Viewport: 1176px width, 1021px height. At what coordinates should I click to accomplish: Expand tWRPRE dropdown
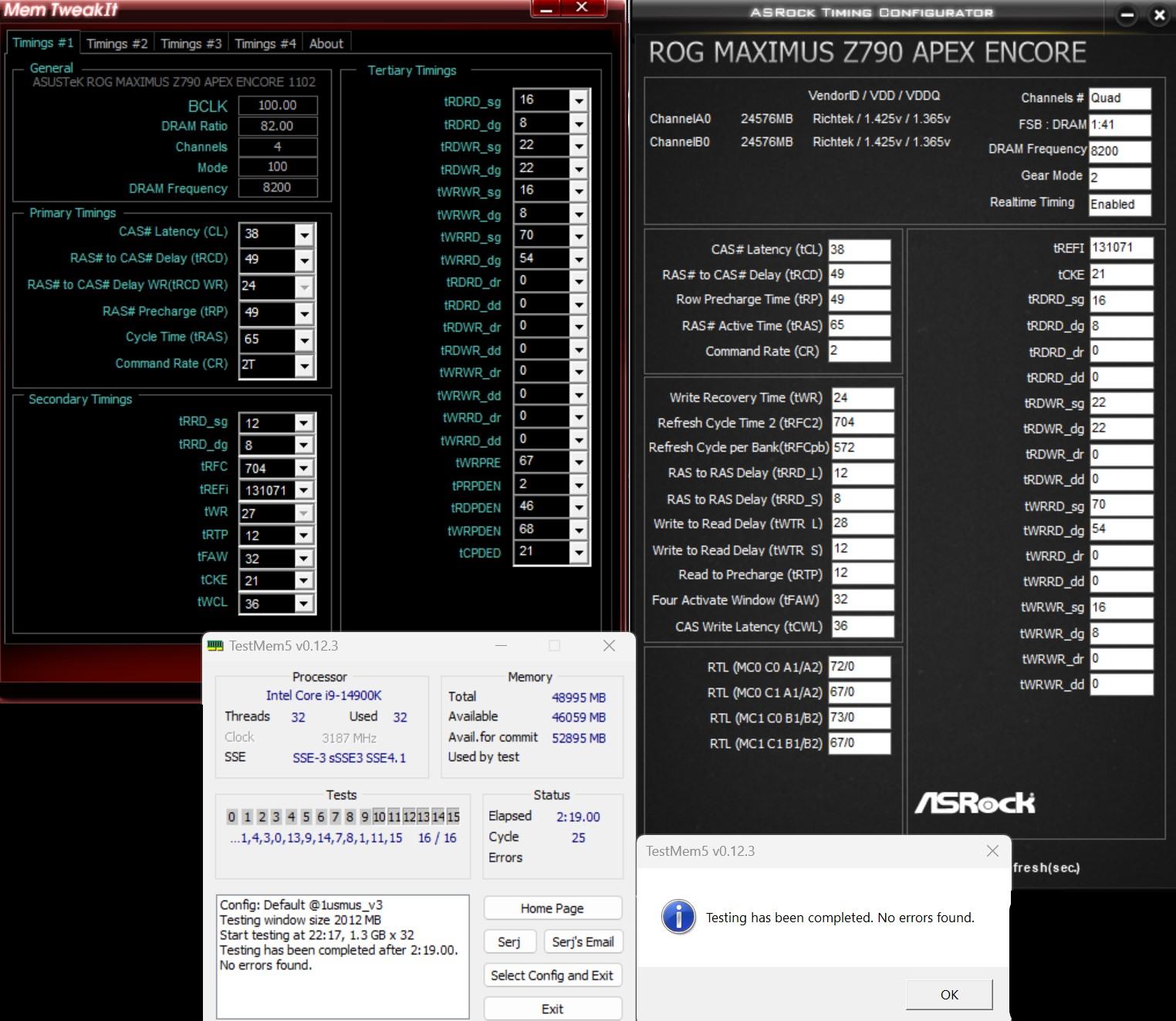(579, 461)
